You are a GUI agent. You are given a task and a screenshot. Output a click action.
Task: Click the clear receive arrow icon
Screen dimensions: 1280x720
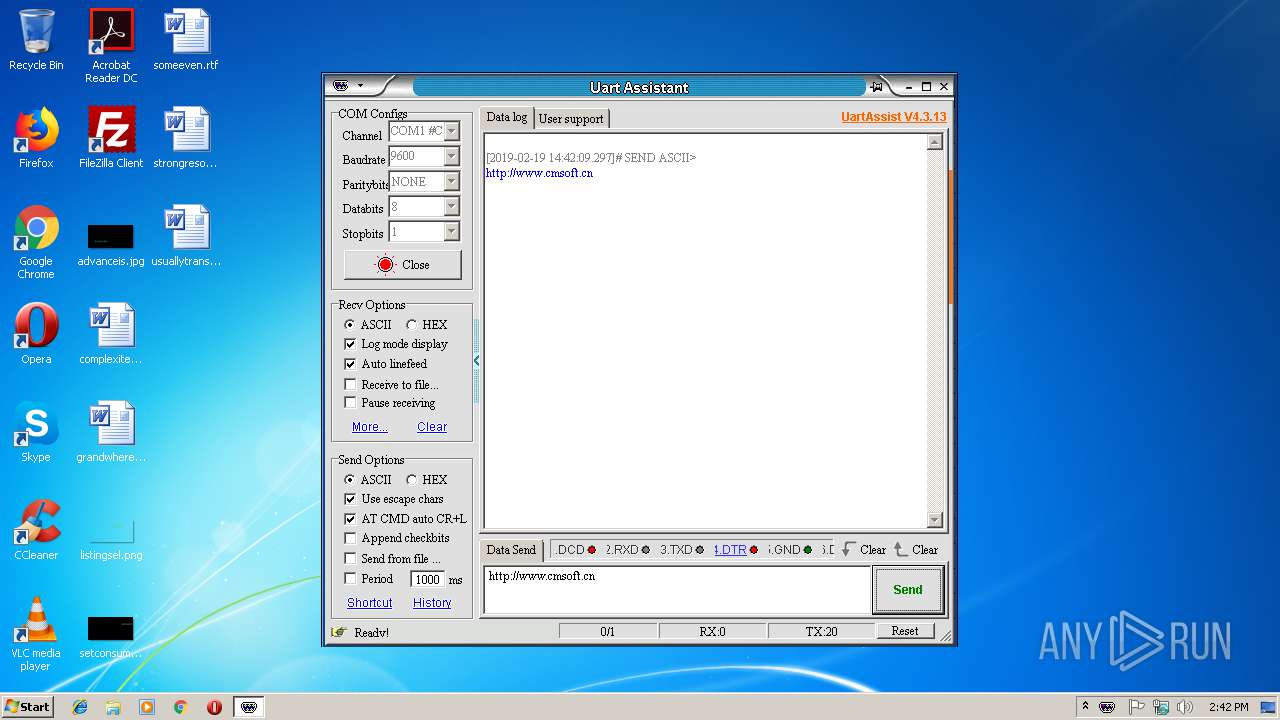849,549
